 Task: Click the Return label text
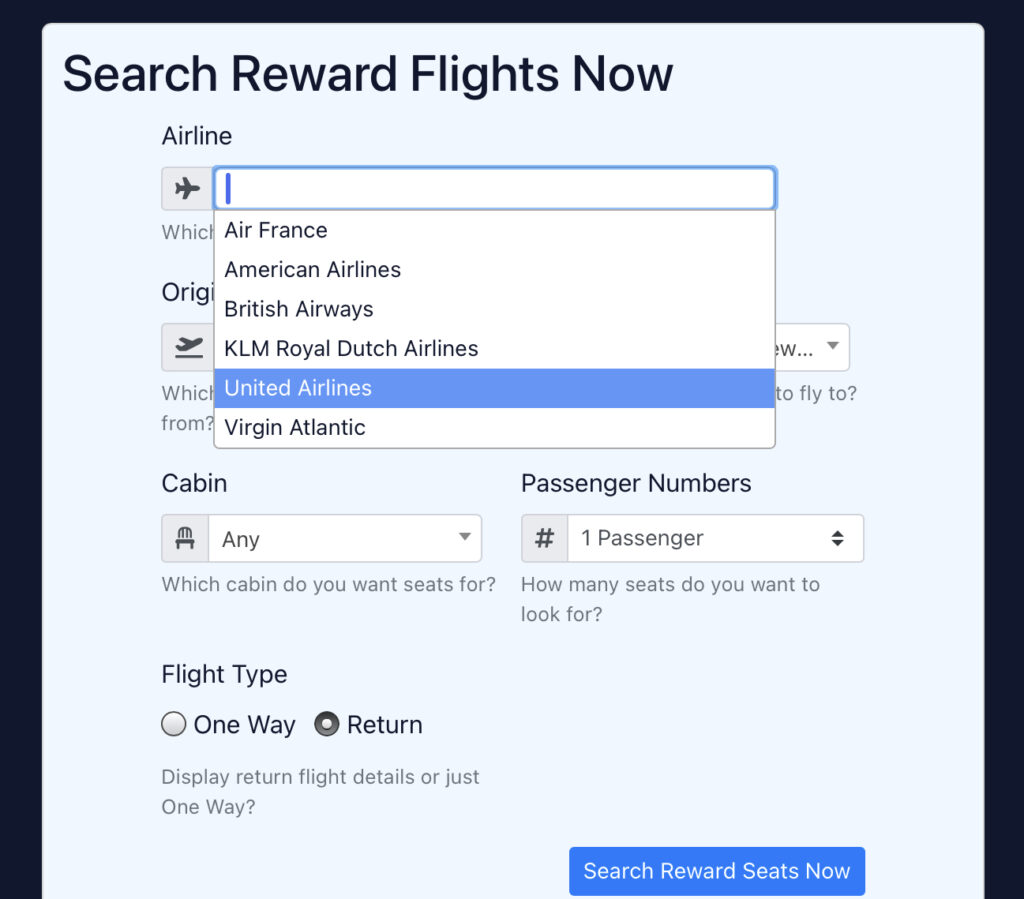(385, 725)
